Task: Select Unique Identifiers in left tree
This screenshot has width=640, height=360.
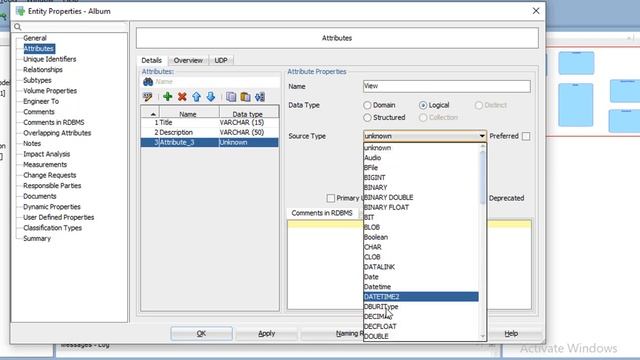Action: pos(49,59)
